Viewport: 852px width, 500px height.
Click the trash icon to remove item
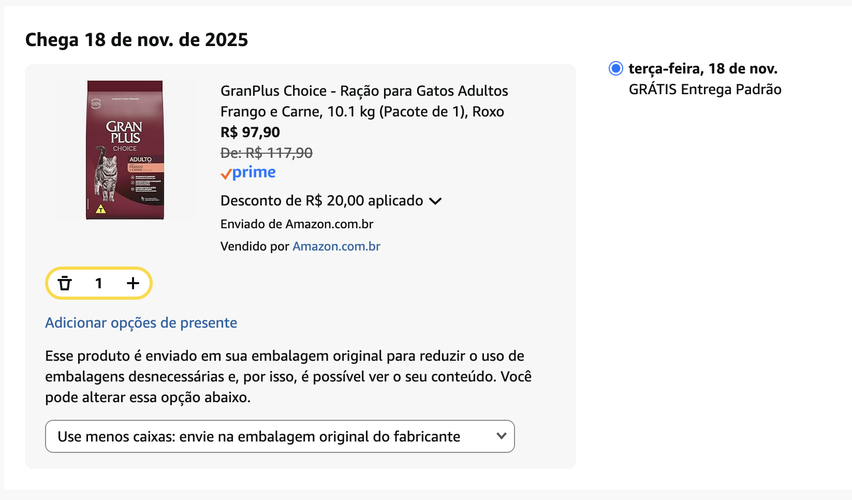point(65,283)
